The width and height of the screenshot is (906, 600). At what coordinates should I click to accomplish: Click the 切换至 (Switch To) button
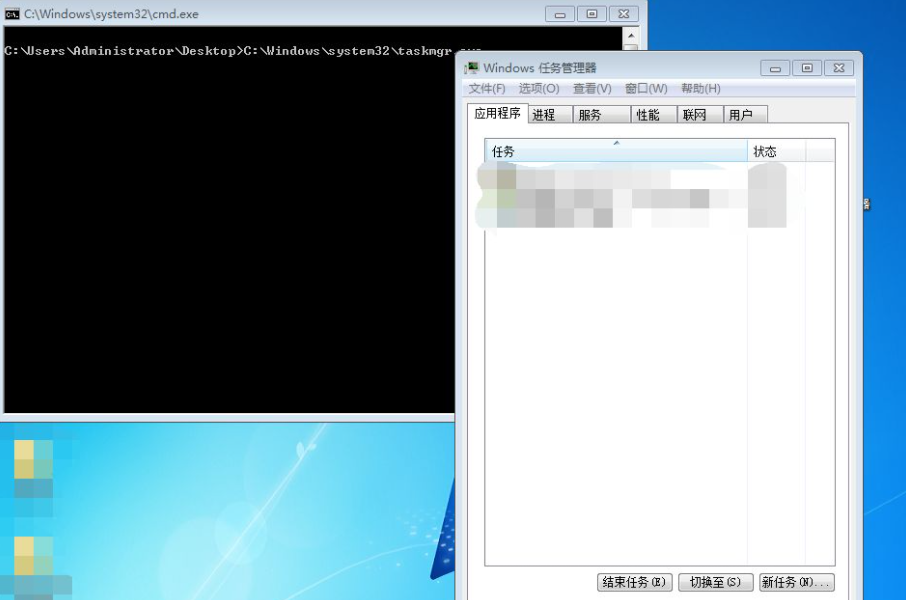pyautogui.click(x=716, y=582)
